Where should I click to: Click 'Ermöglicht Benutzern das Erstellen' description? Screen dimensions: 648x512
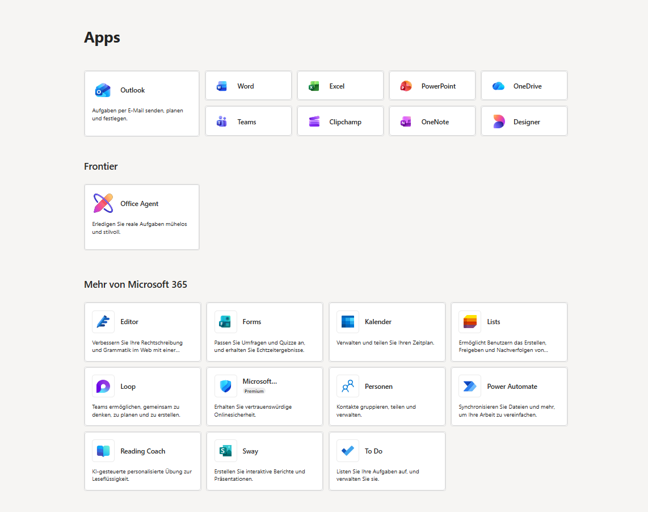503,346
